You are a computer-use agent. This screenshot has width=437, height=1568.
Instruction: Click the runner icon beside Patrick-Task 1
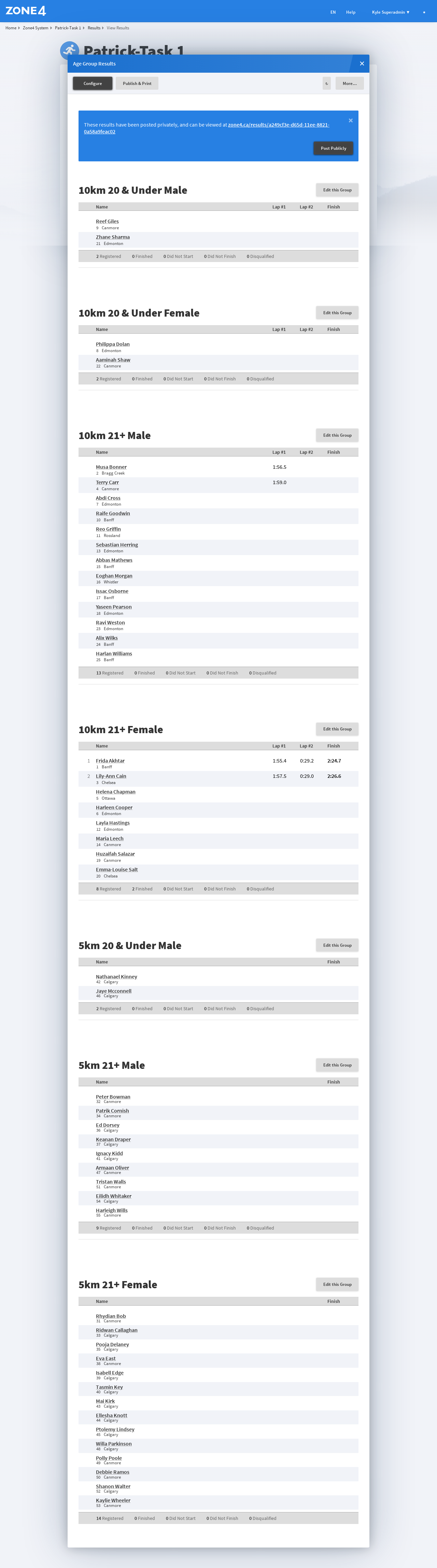pos(69,50)
